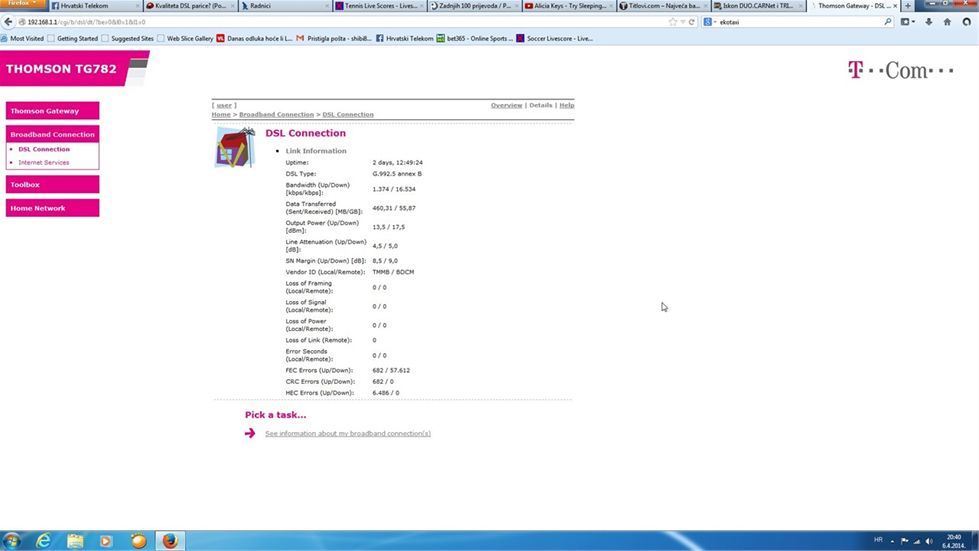Screen dimensions: 979x551
Task: Open the Action Center flag icon
Action: (x=904, y=541)
